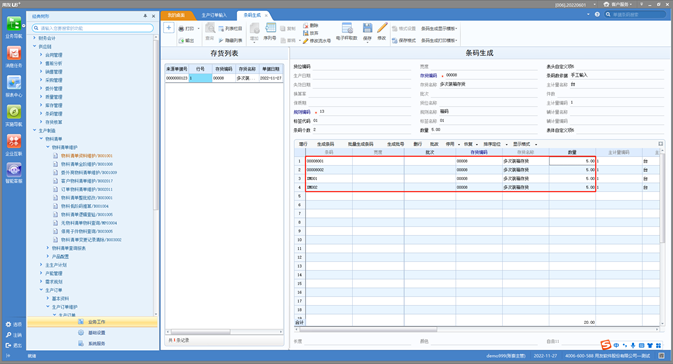Open 报表中心 sidebar icon
The width and height of the screenshot is (673, 364).
[14, 82]
